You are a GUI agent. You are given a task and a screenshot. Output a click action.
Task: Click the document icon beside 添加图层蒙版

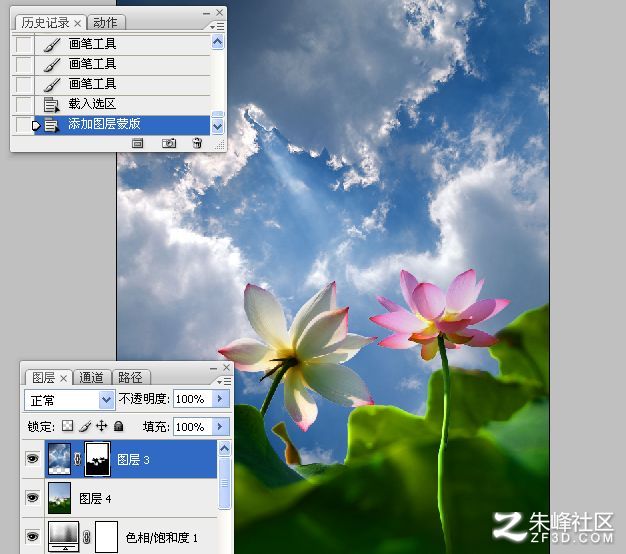pyautogui.click(x=51, y=125)
